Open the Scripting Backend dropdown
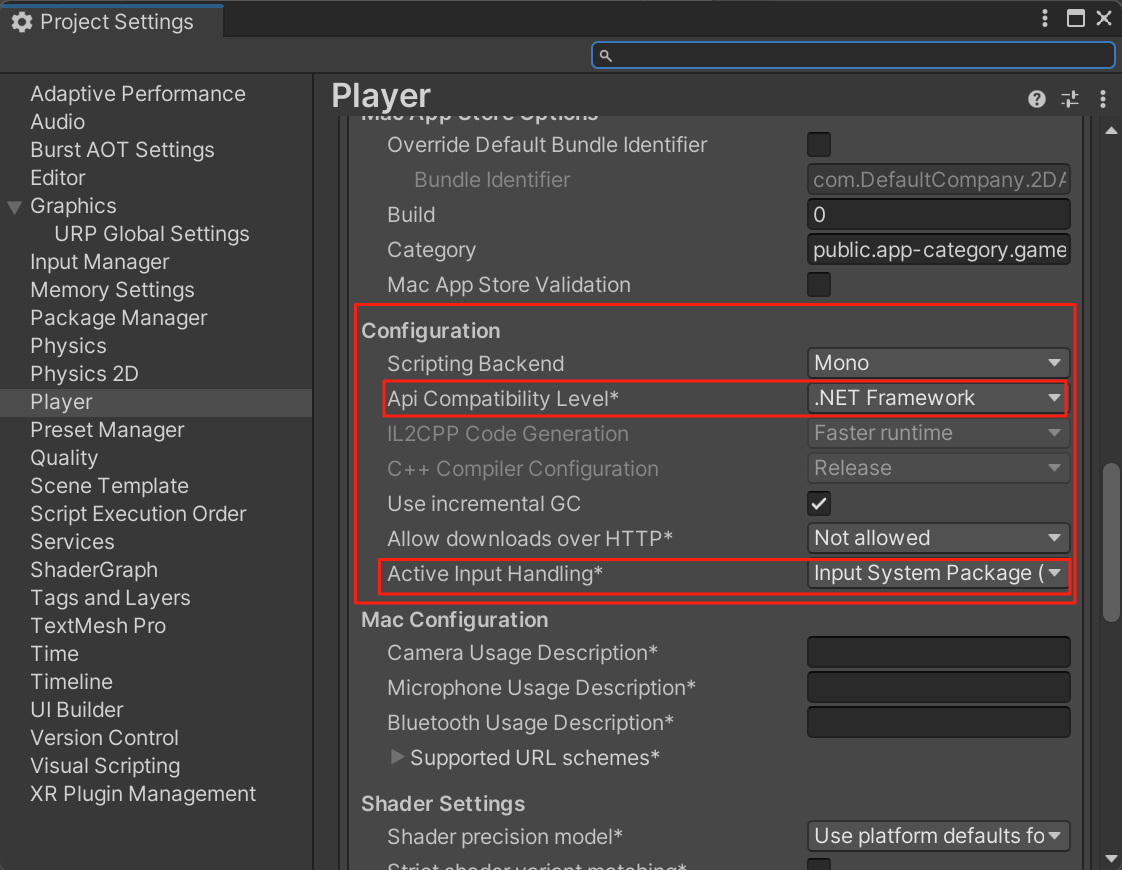 pyautogui.click(x=937, y=362)
